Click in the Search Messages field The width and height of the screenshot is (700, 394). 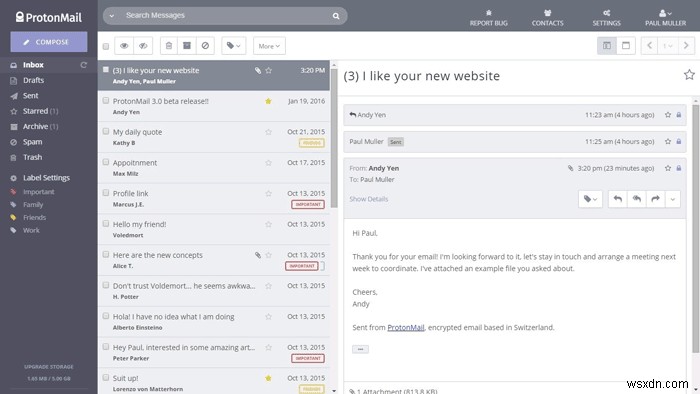[x=225, y=16]
